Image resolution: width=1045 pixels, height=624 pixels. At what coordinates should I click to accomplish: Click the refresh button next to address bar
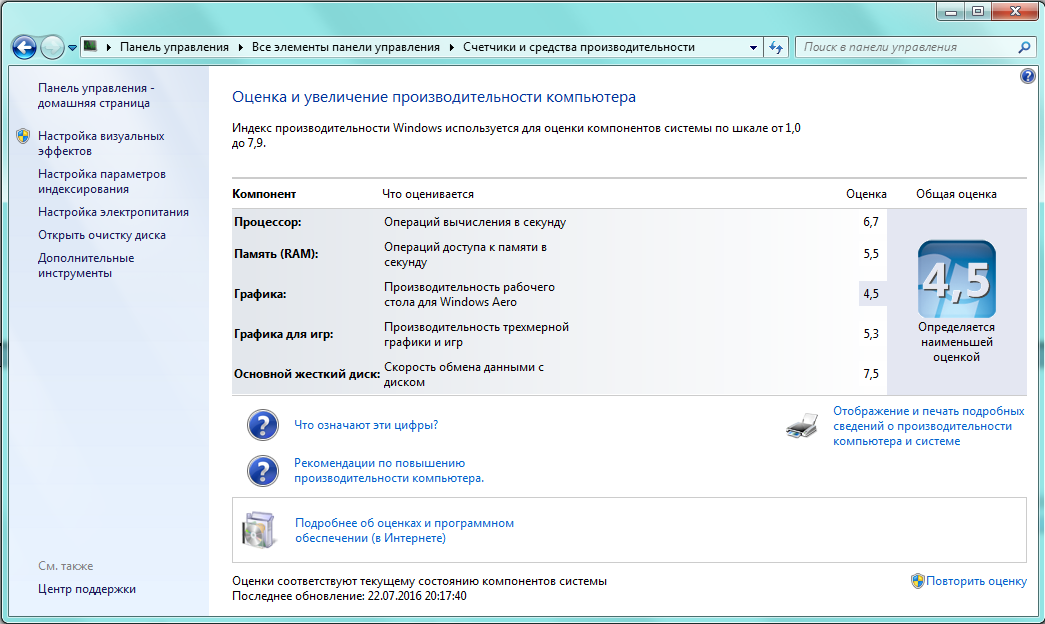(x=776, y=47)
